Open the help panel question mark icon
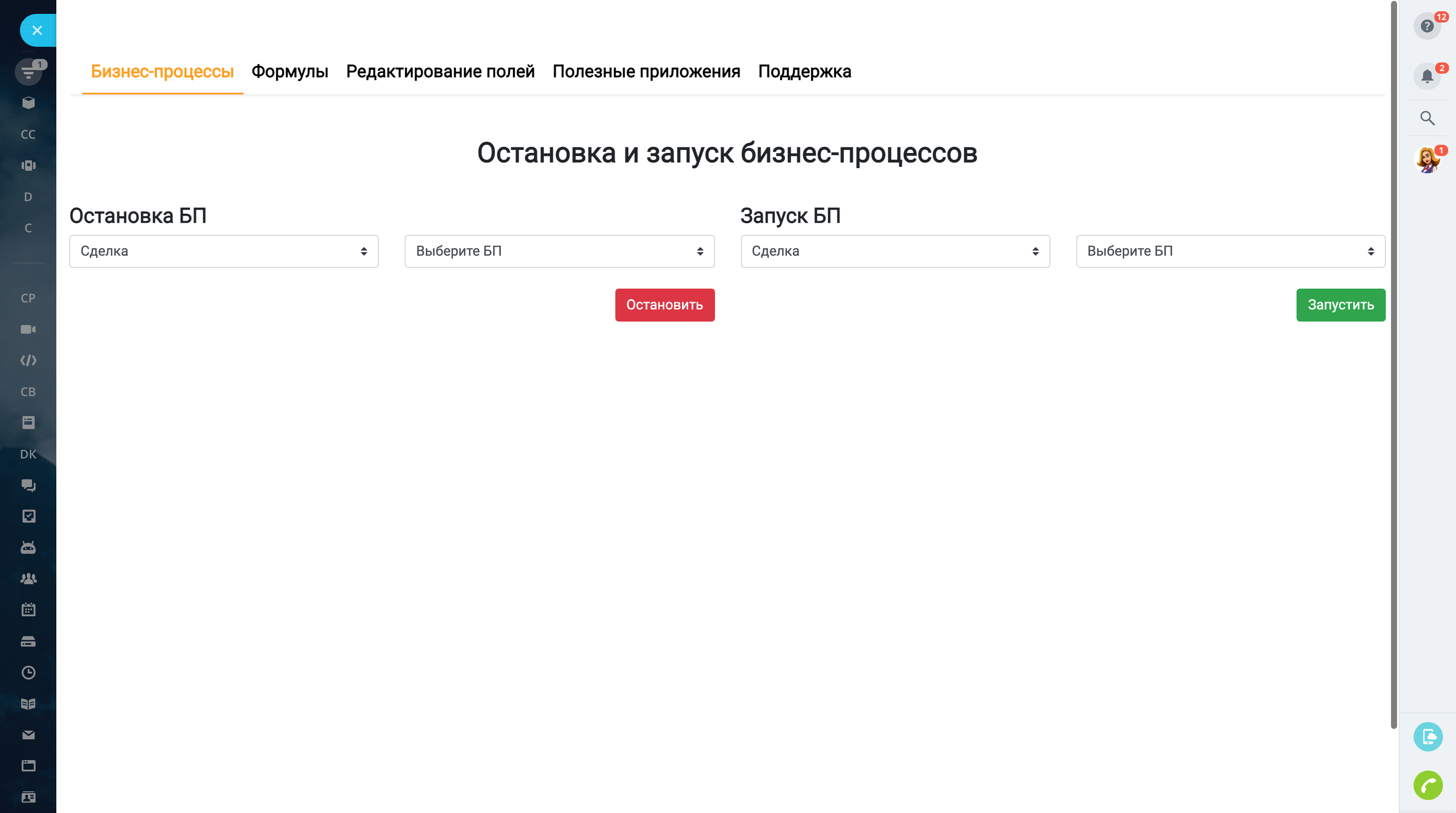 [1427, 26]
